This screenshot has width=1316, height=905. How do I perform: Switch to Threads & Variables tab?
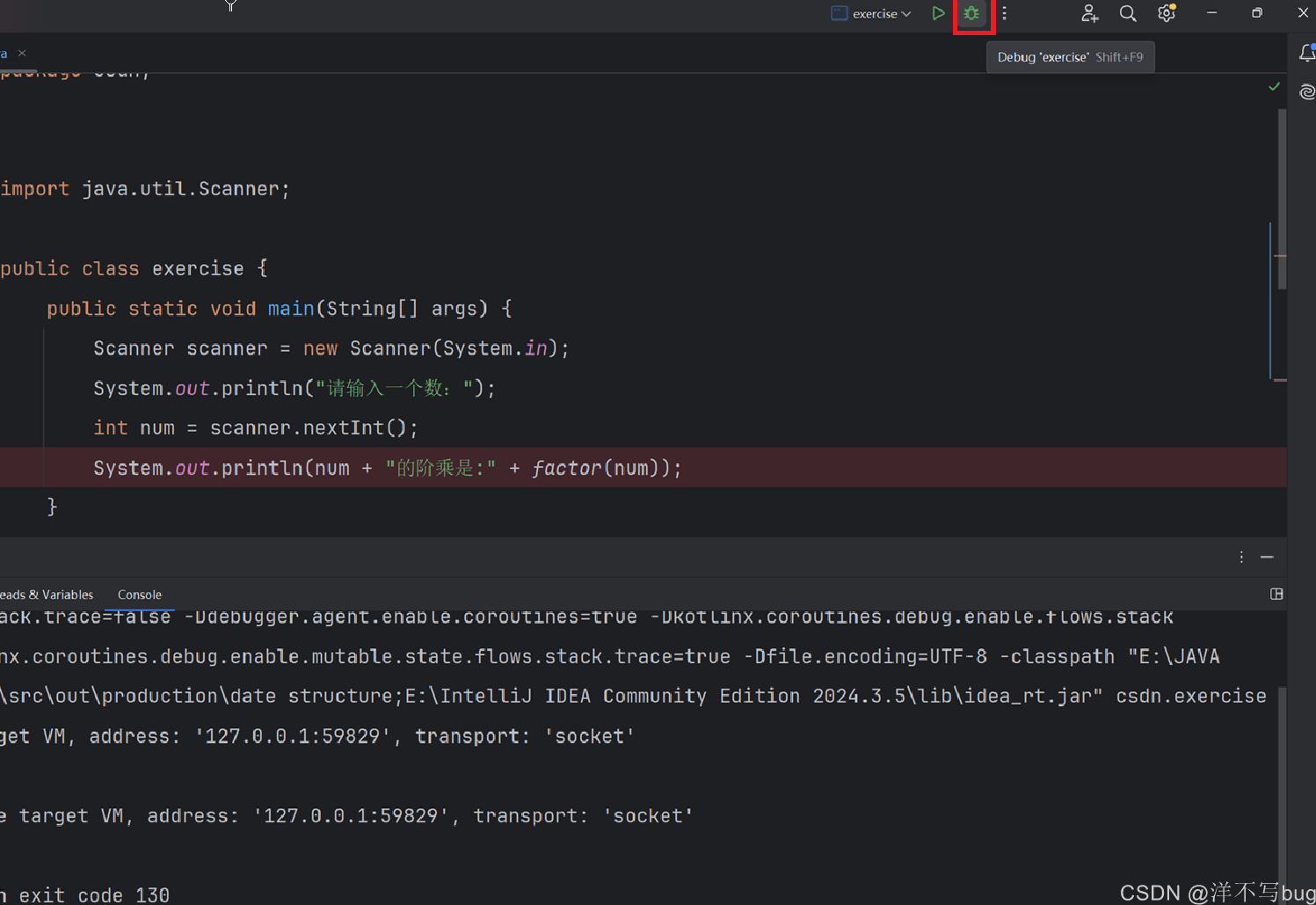coord(47,595)
